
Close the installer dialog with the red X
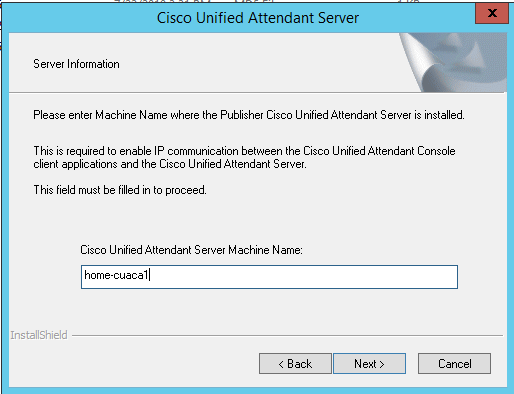coord(492,13)
